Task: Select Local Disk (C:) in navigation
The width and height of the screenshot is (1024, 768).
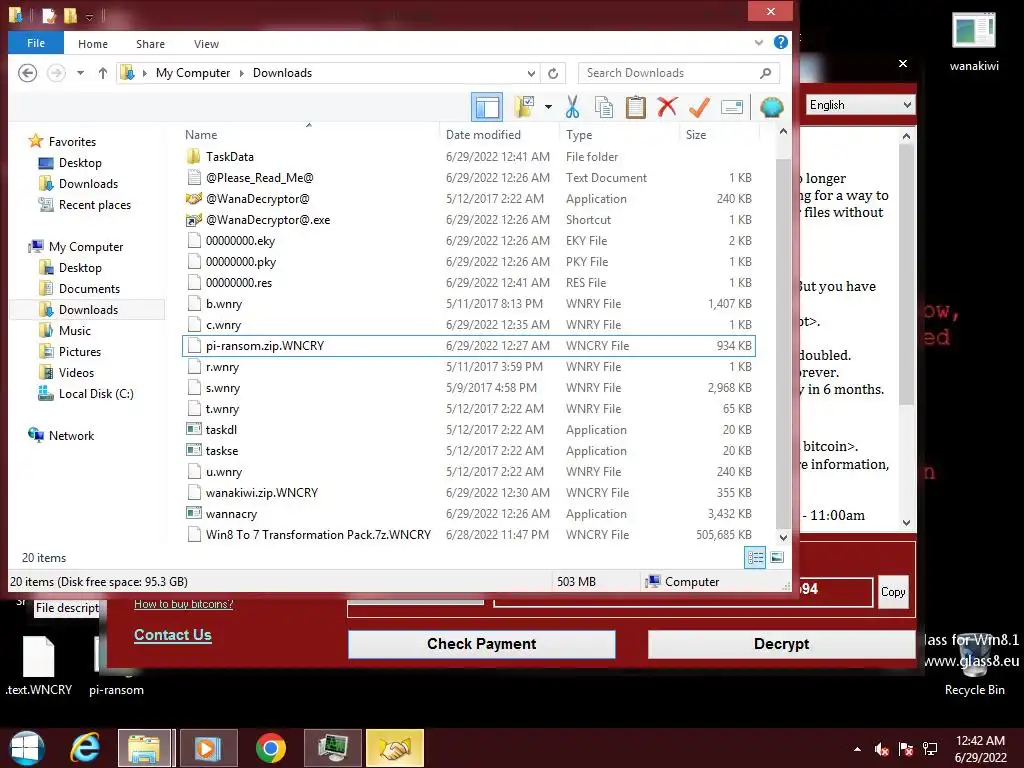Action: (96, 394)
